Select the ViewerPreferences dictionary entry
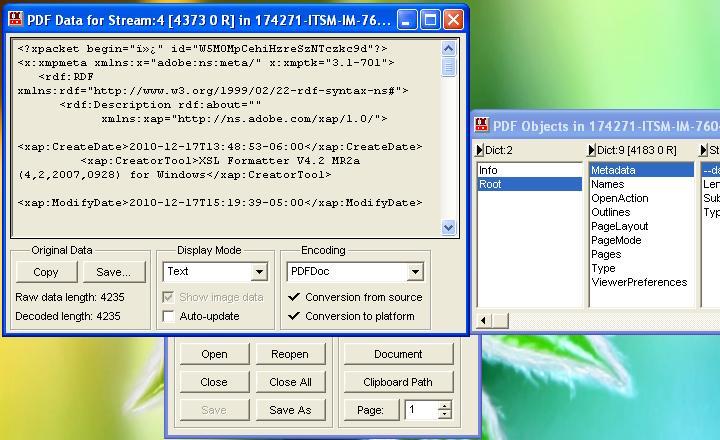The height and width of the screenshot is (440, 720). tap(639, 282)
